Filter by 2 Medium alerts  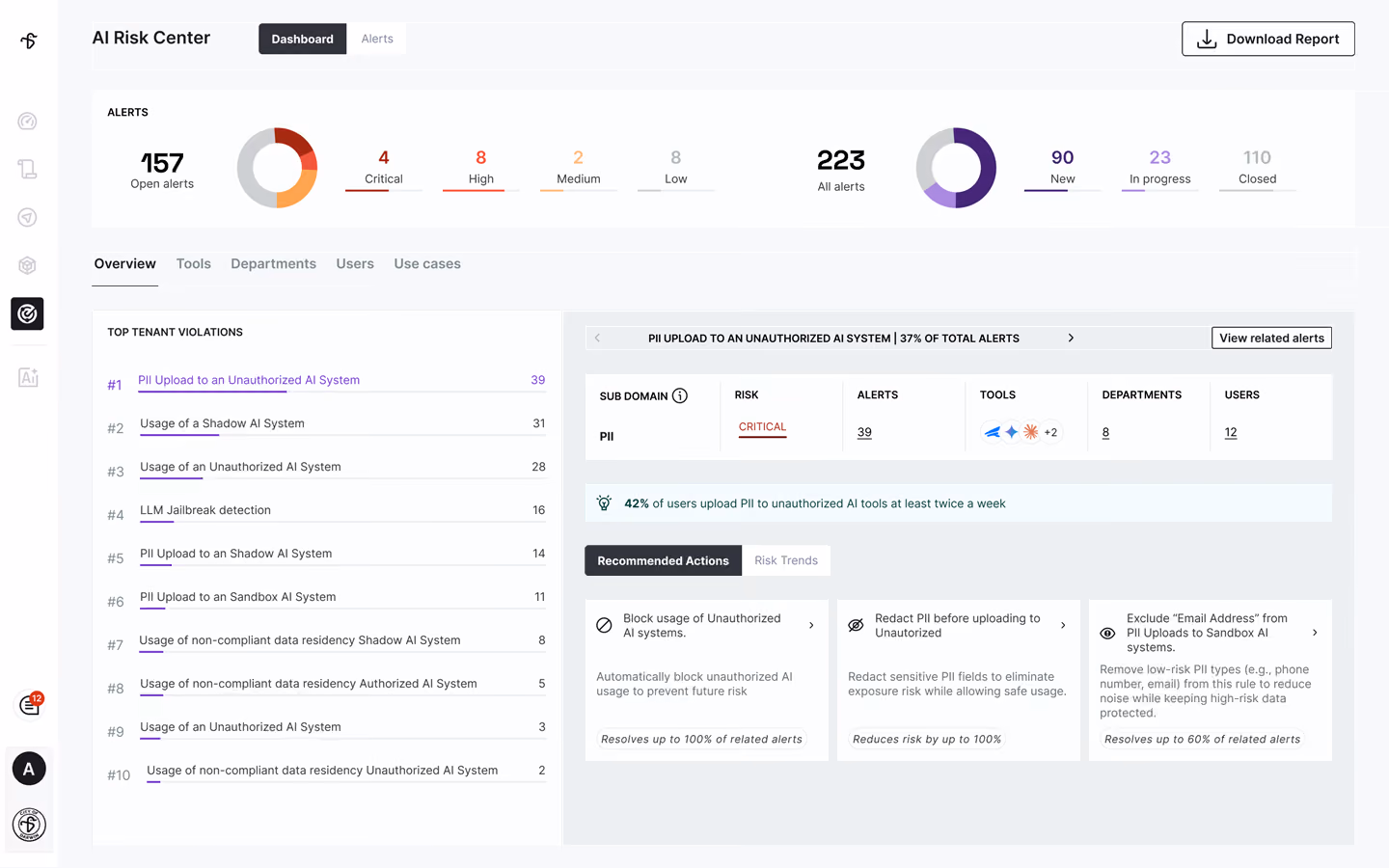coord(578,168)
